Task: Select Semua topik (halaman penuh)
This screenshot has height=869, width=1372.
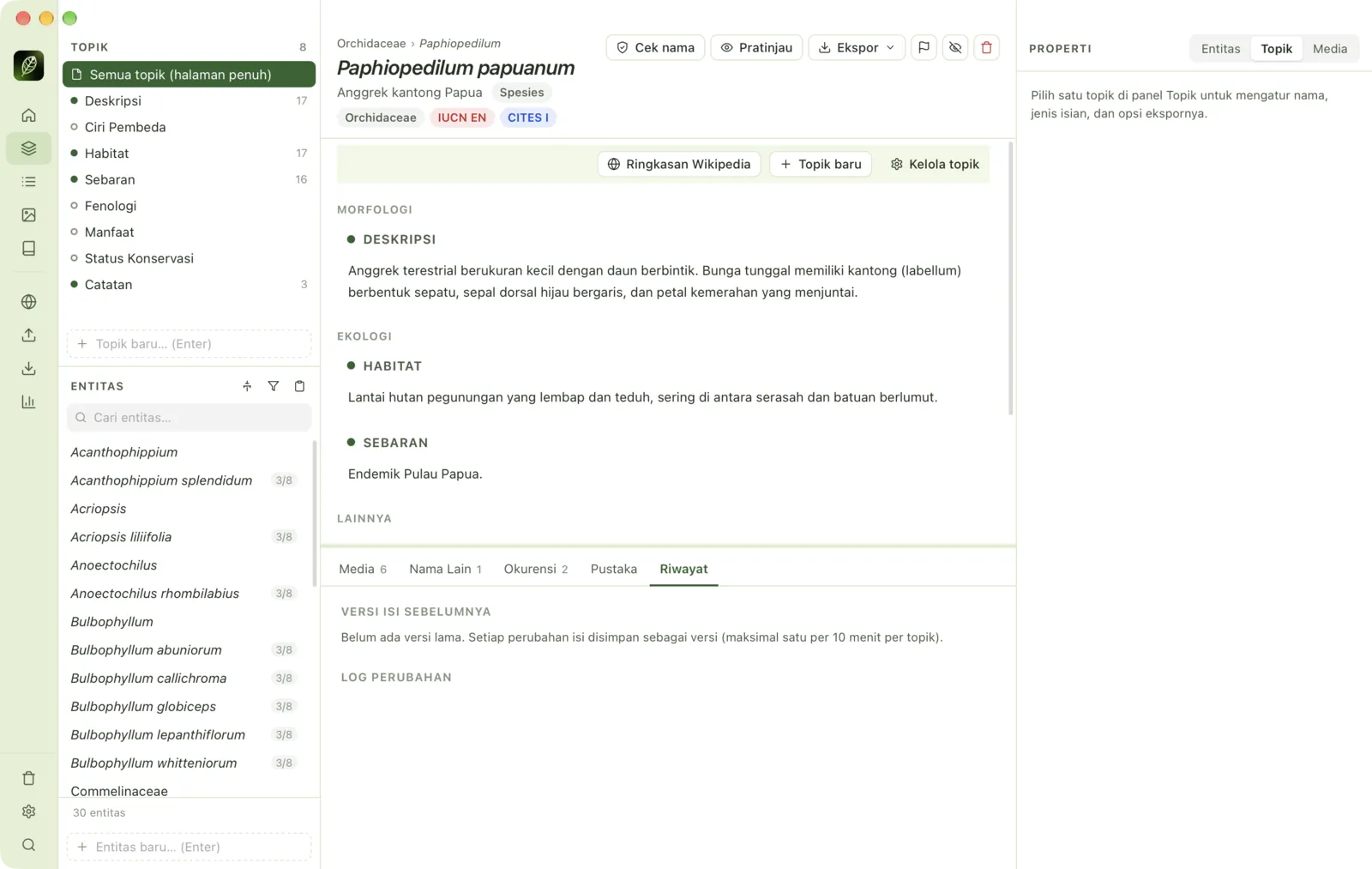Action: click(189, 75)
